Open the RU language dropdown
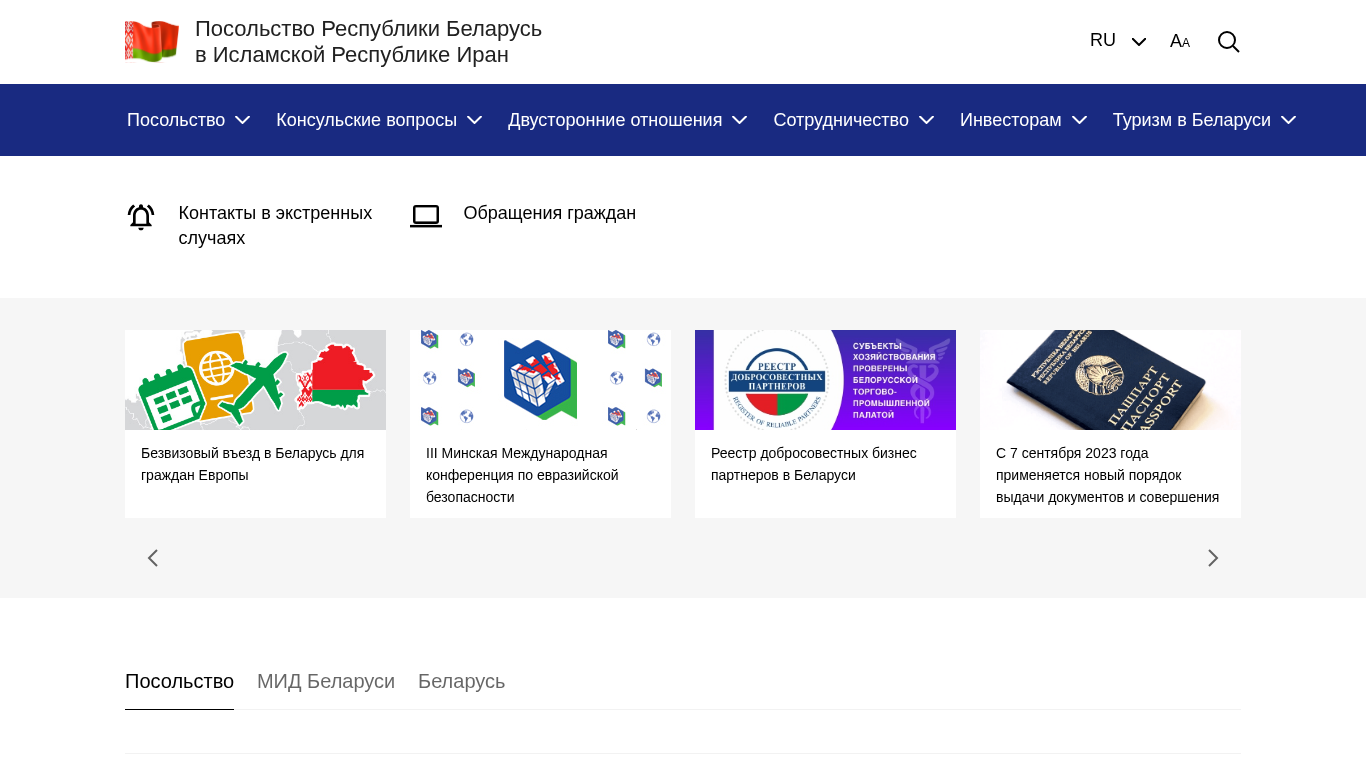1366x768 pixels. pyautogui.click(x=1117, y=41)
